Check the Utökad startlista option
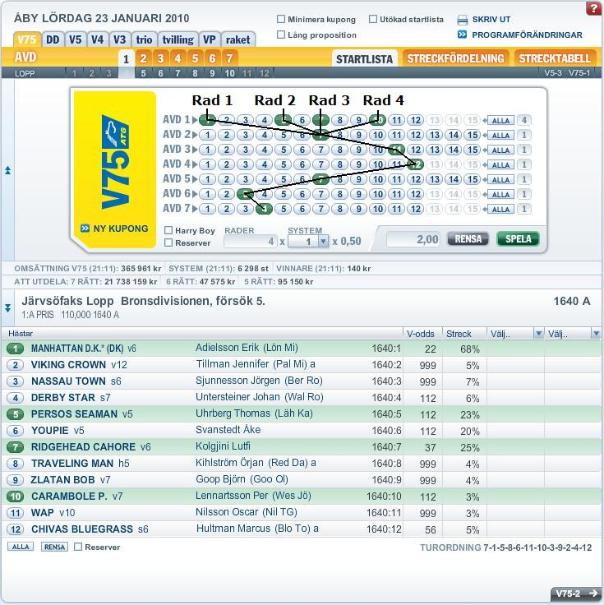The width and height of the screenshot is (604, 605). pos(373,20)
